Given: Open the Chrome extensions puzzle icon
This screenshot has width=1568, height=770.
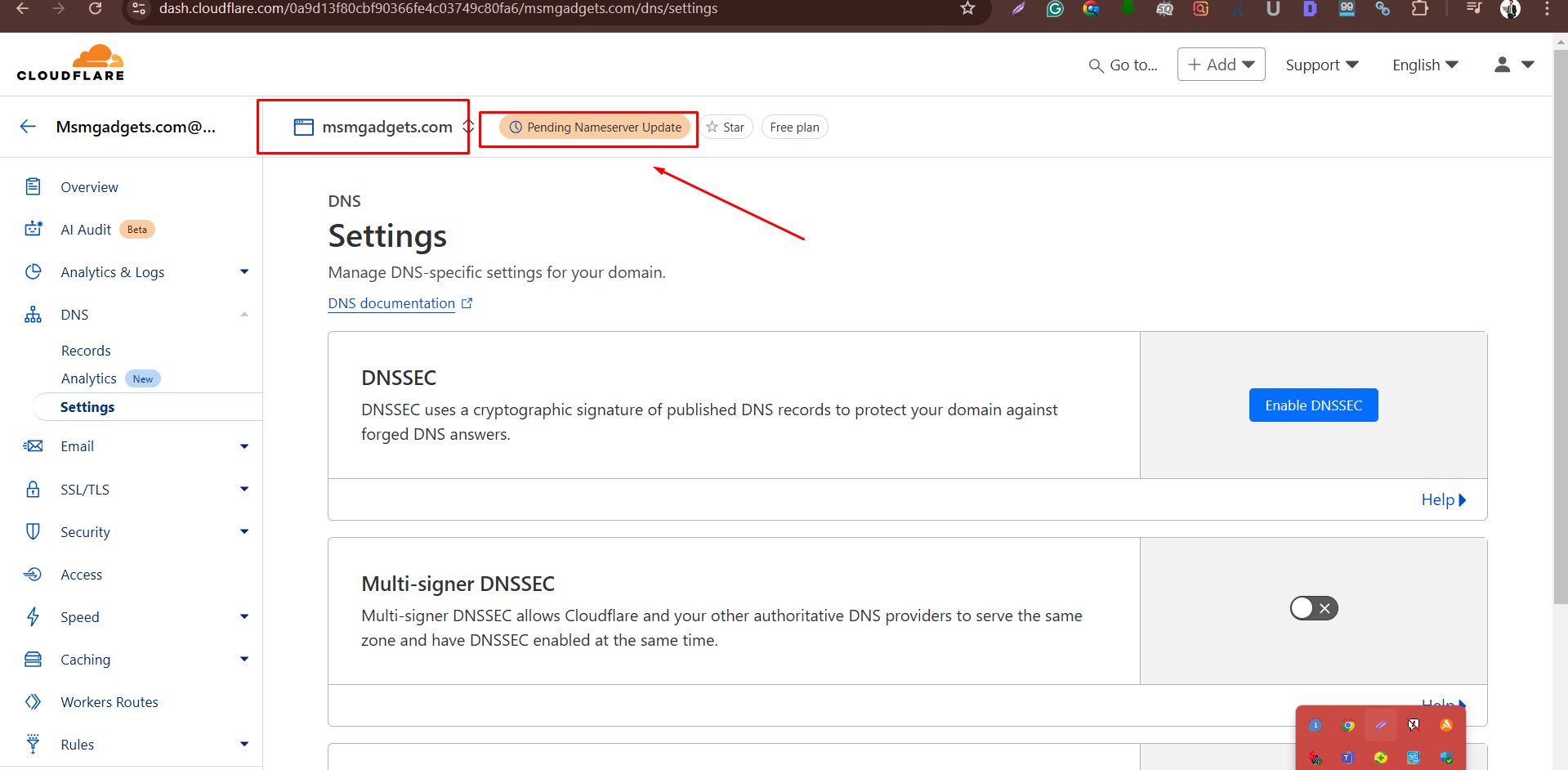Looking at the screenshot, I should click(1420, 9).
